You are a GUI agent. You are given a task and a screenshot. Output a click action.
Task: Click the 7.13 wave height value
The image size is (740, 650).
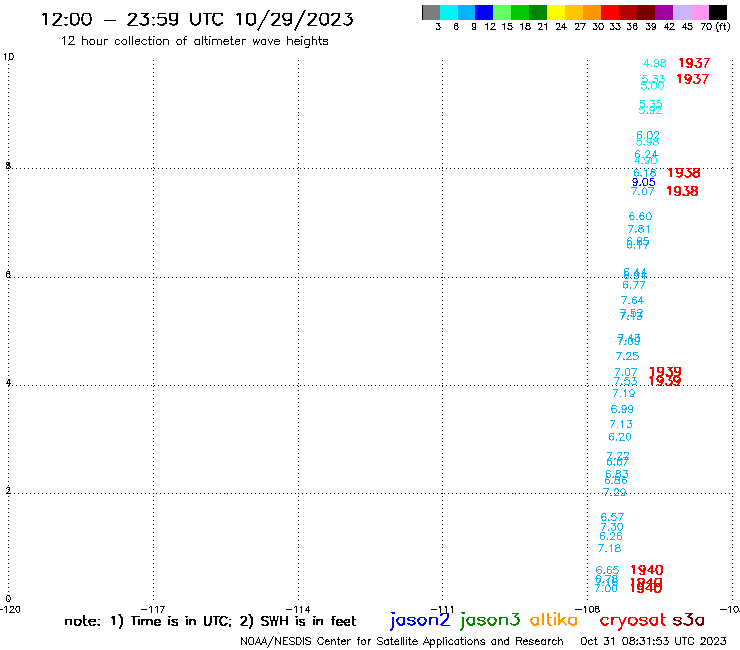[x=621, y=424]
